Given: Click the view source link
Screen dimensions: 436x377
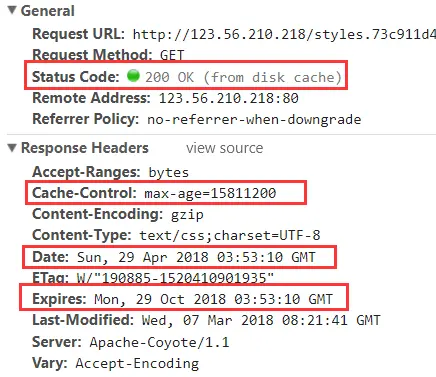Looking at the screenshot, I should click(x=225, y=148).
